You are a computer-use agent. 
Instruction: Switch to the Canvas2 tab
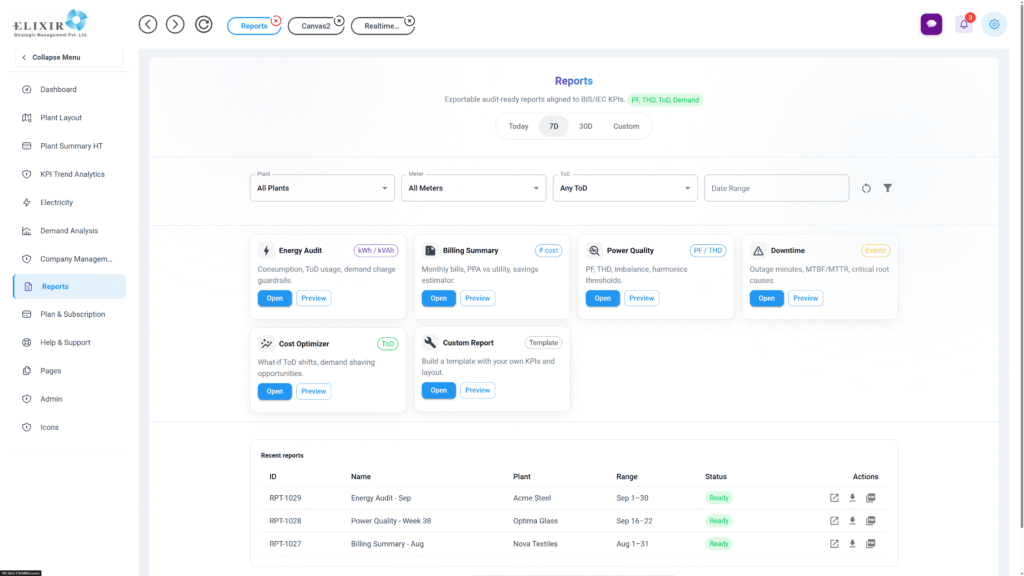point(315,26)
